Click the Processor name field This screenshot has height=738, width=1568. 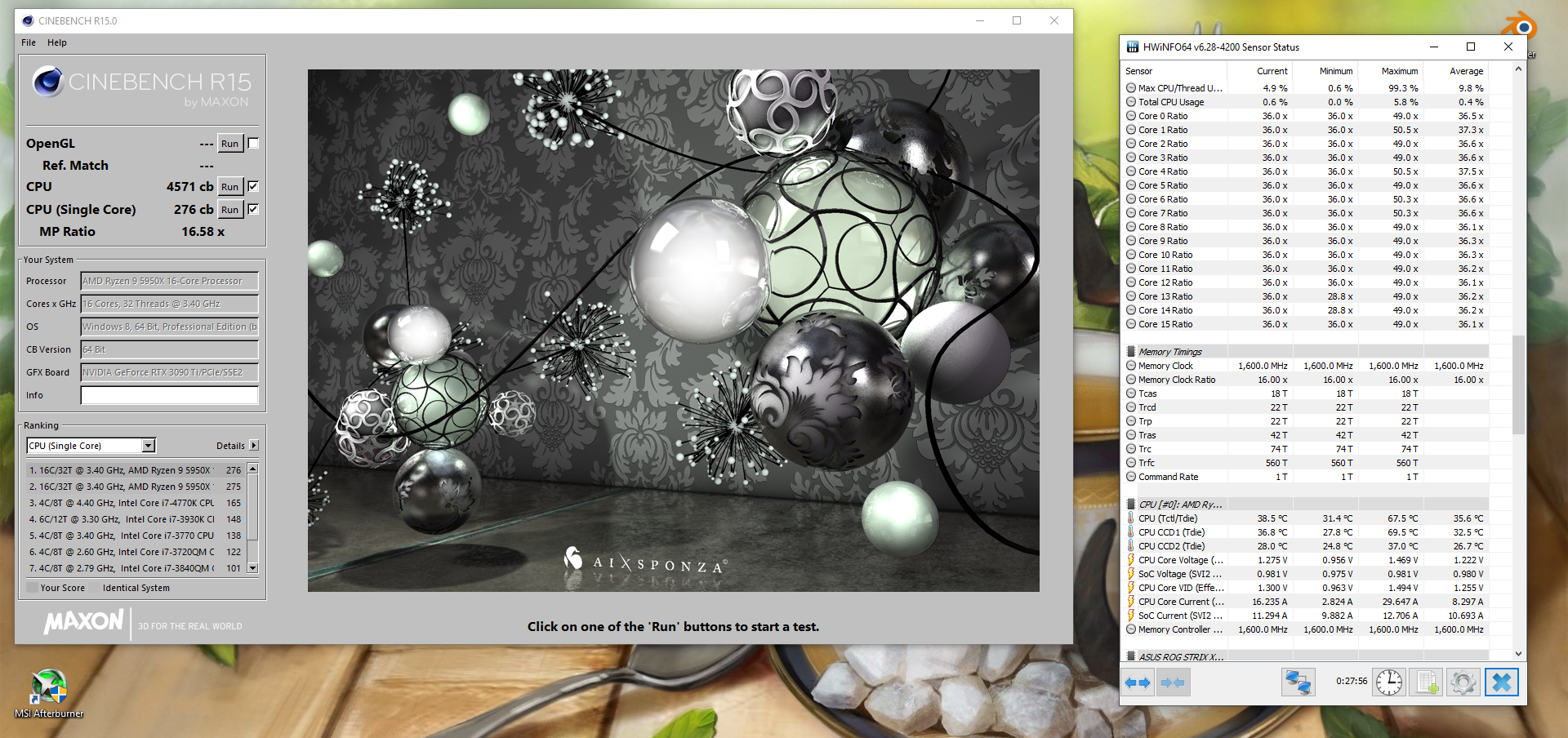coord(169,281)
